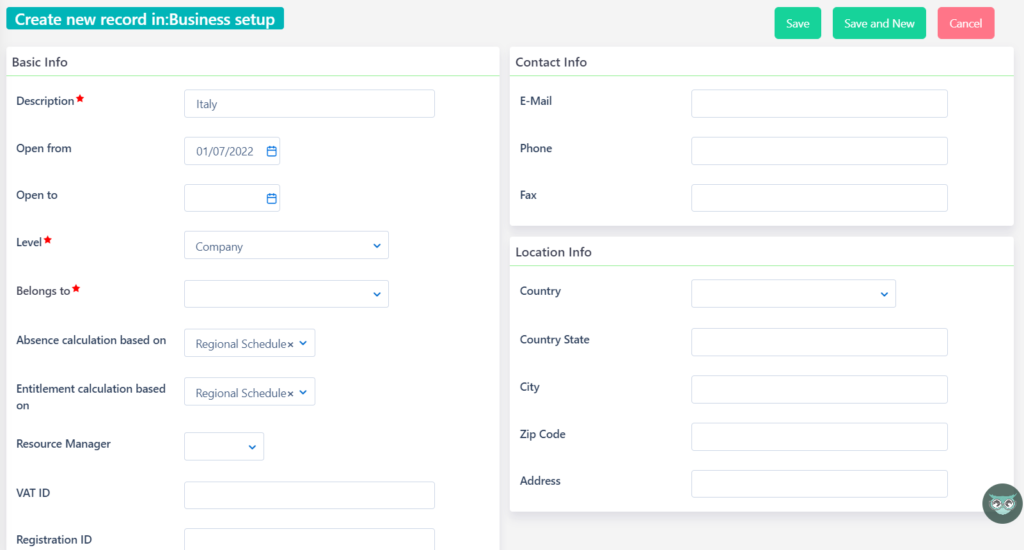The height and width of the screenshot is (550, 1024).
Task: Focus the Registration ID input field
Action: pyautogui.click(x=310, y=540)
